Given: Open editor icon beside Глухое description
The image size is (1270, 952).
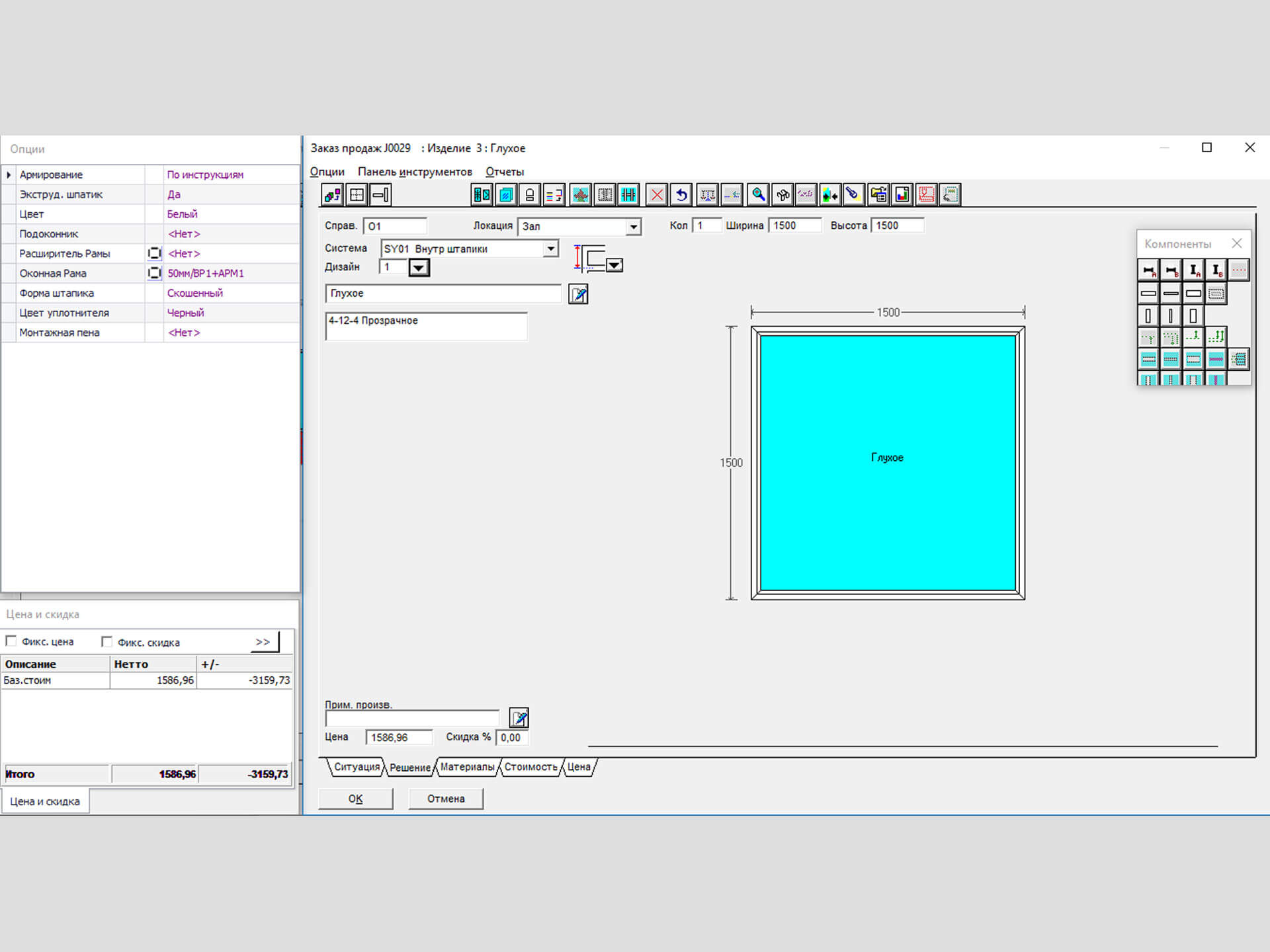Looking at the screenshot, I should click(x=578, y=294).
